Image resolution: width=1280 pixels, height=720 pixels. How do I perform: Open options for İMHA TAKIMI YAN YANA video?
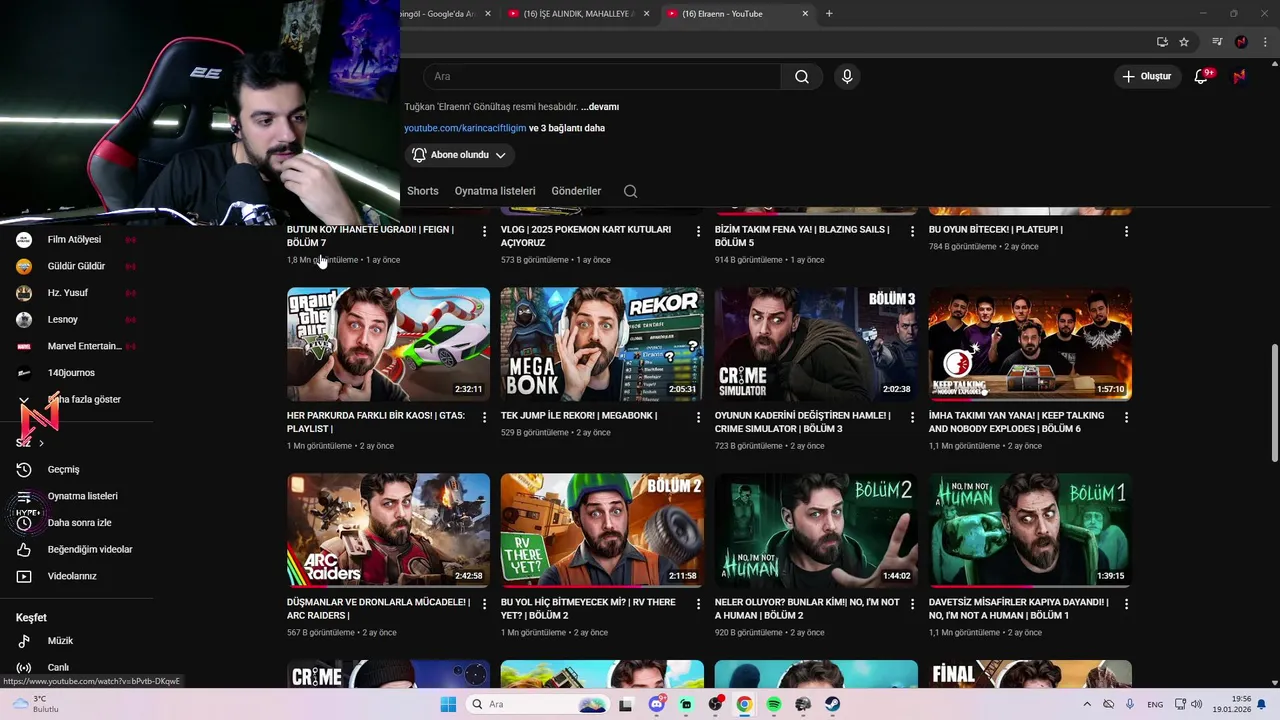(1126, 417)
